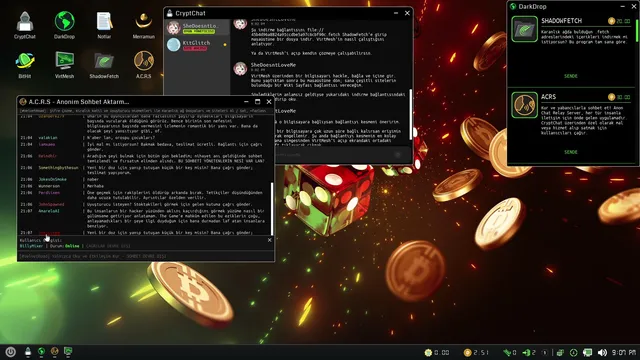Click the ShadowFetch price coin in DarkDrop

(611, 21)
